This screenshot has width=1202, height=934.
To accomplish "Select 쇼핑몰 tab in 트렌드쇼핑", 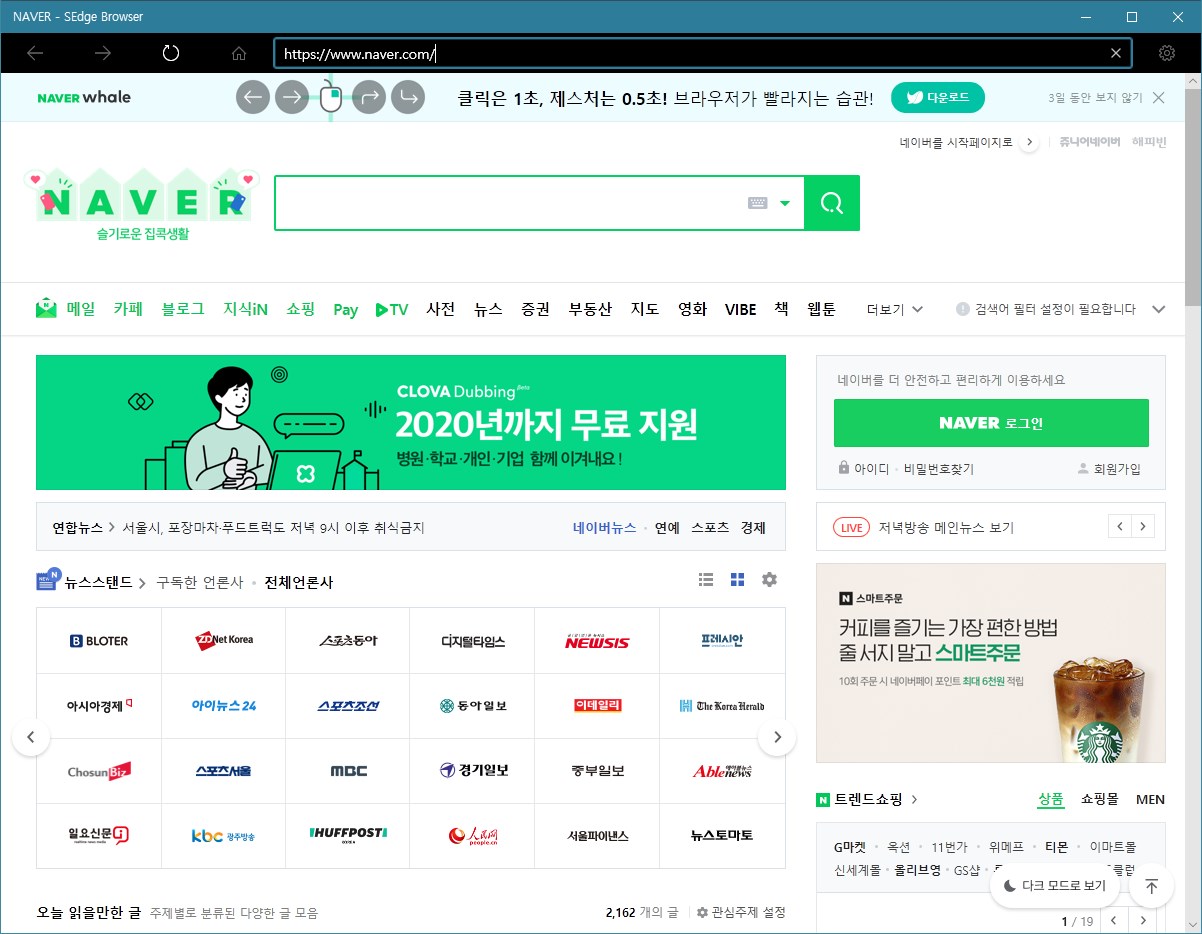I will [x=1099, y=799].
